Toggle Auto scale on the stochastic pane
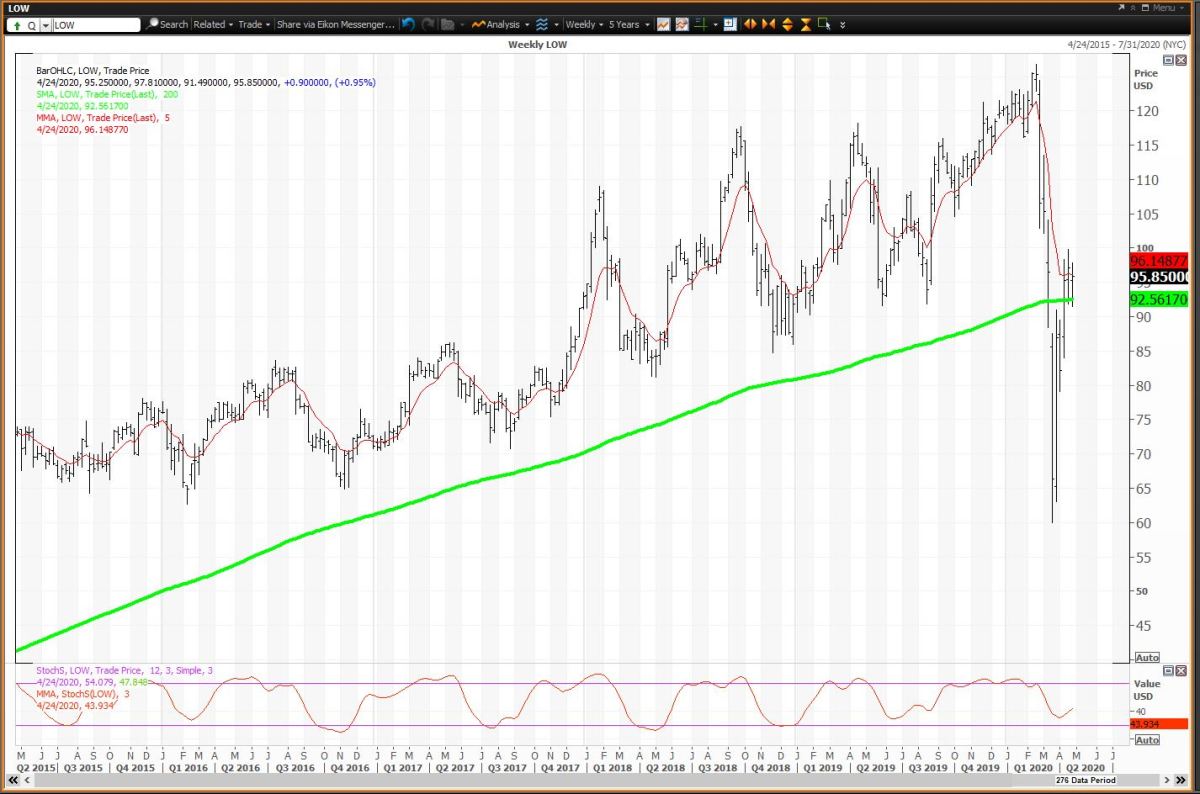This screenshot has width=1200, height=794. point(1146,739)
